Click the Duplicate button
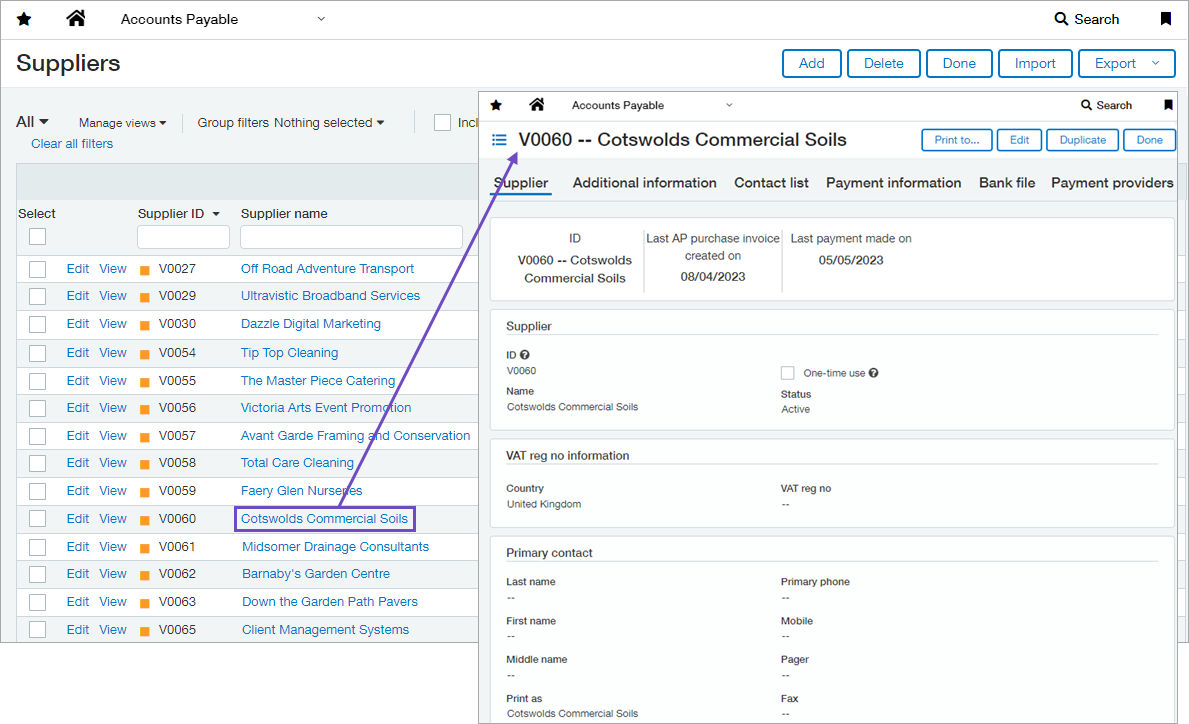 coord(1082,140)
